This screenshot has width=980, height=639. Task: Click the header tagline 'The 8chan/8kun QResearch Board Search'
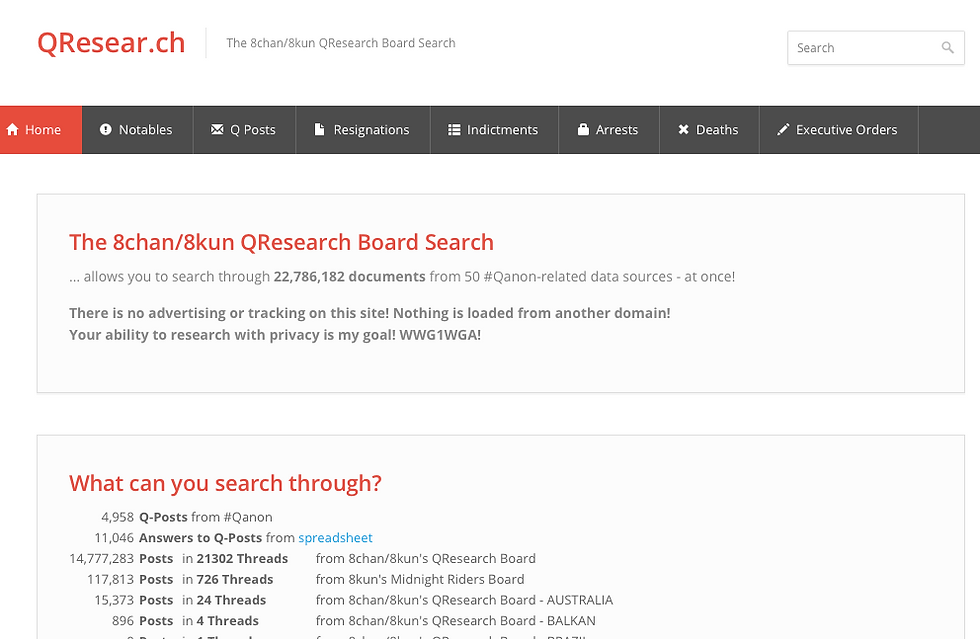coord(341,43)
